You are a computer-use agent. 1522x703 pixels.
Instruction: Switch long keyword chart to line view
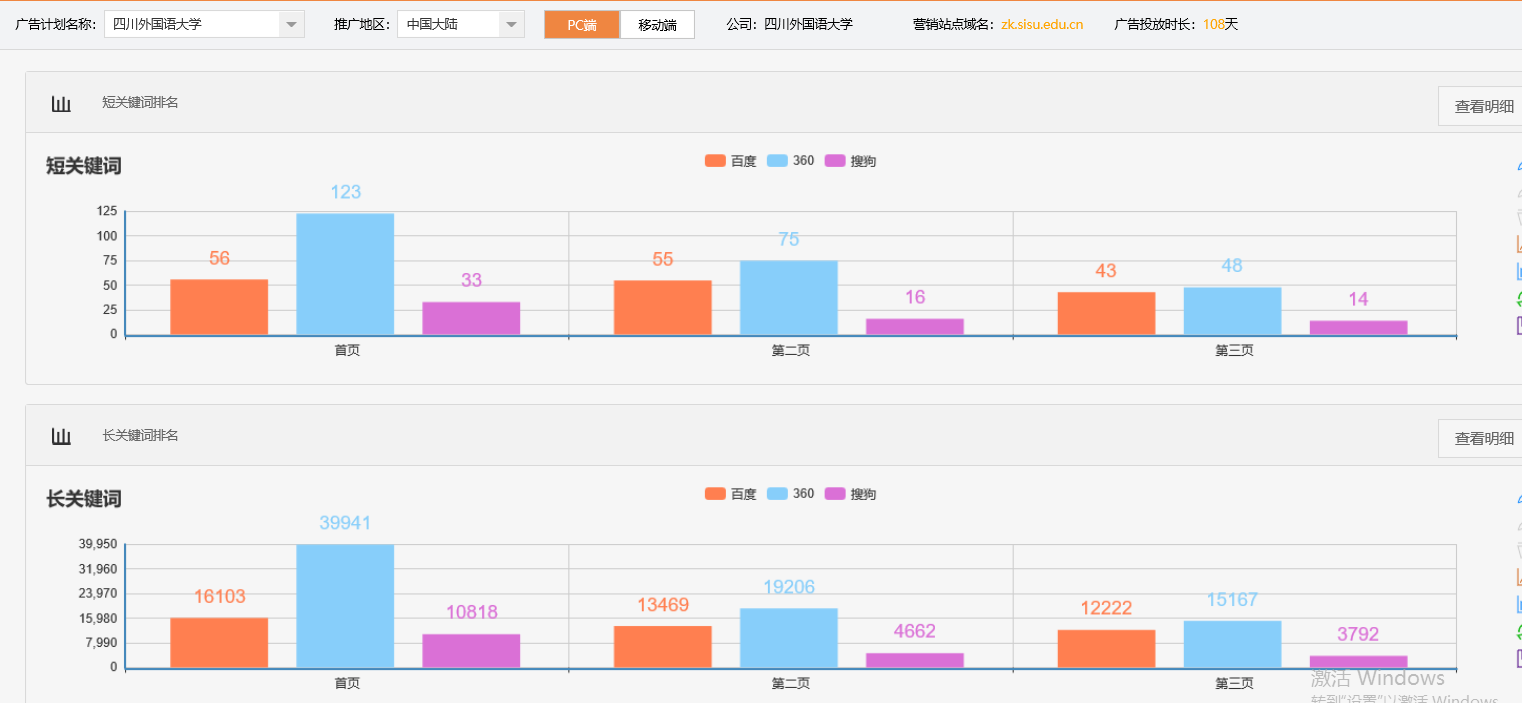pyautogui.click(x=1519, y=576)
